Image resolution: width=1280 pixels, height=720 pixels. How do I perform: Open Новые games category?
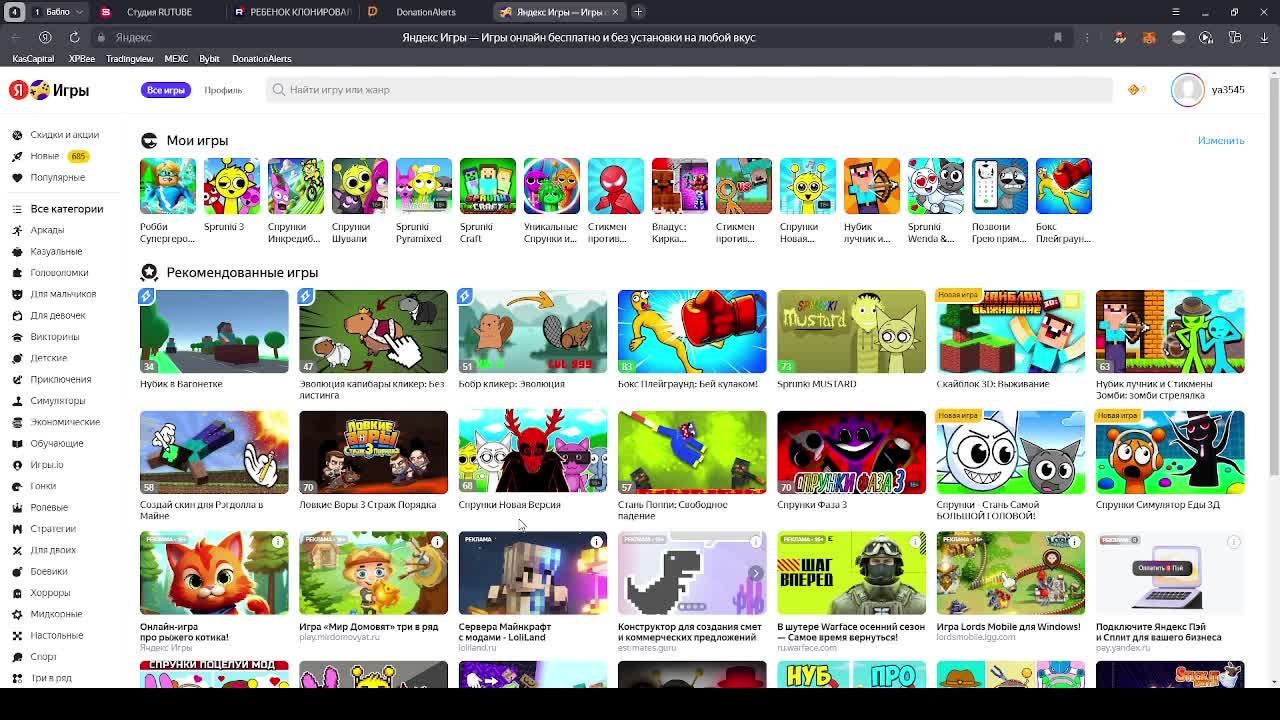click(44, 156)
